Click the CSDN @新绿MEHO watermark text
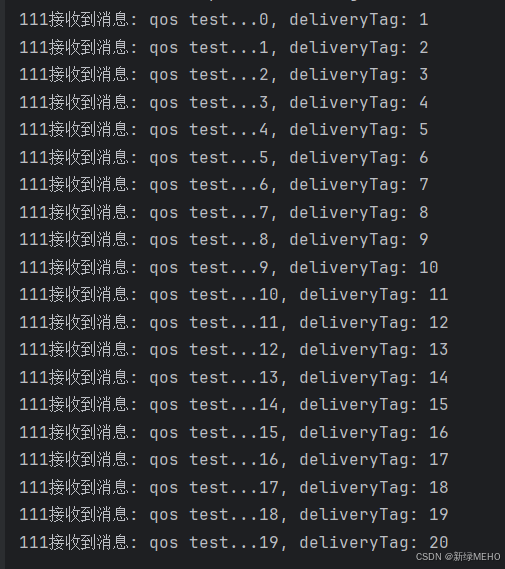 click(458, 557)
